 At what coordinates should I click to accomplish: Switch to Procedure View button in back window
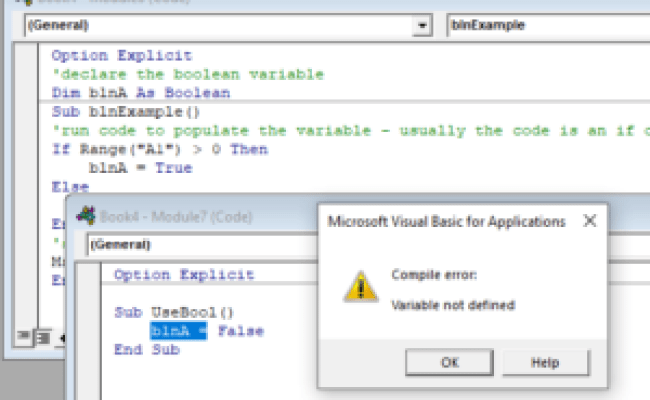click(24, 337)
